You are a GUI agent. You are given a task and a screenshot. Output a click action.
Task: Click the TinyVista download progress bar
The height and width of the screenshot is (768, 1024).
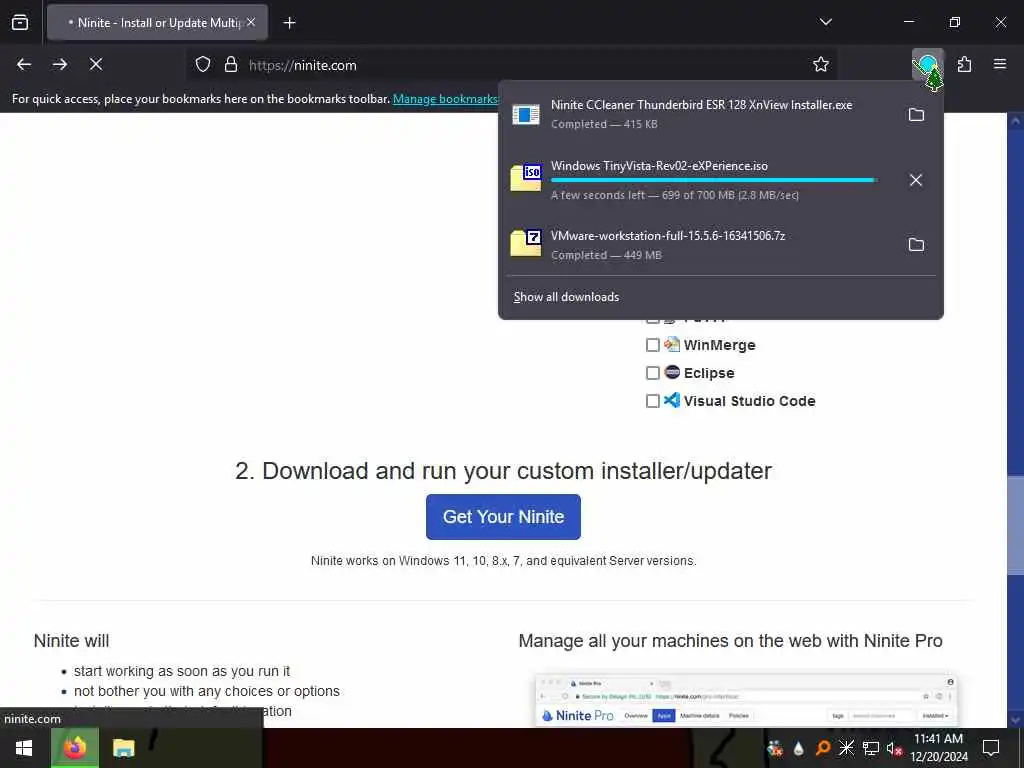[x=714, y=180]
